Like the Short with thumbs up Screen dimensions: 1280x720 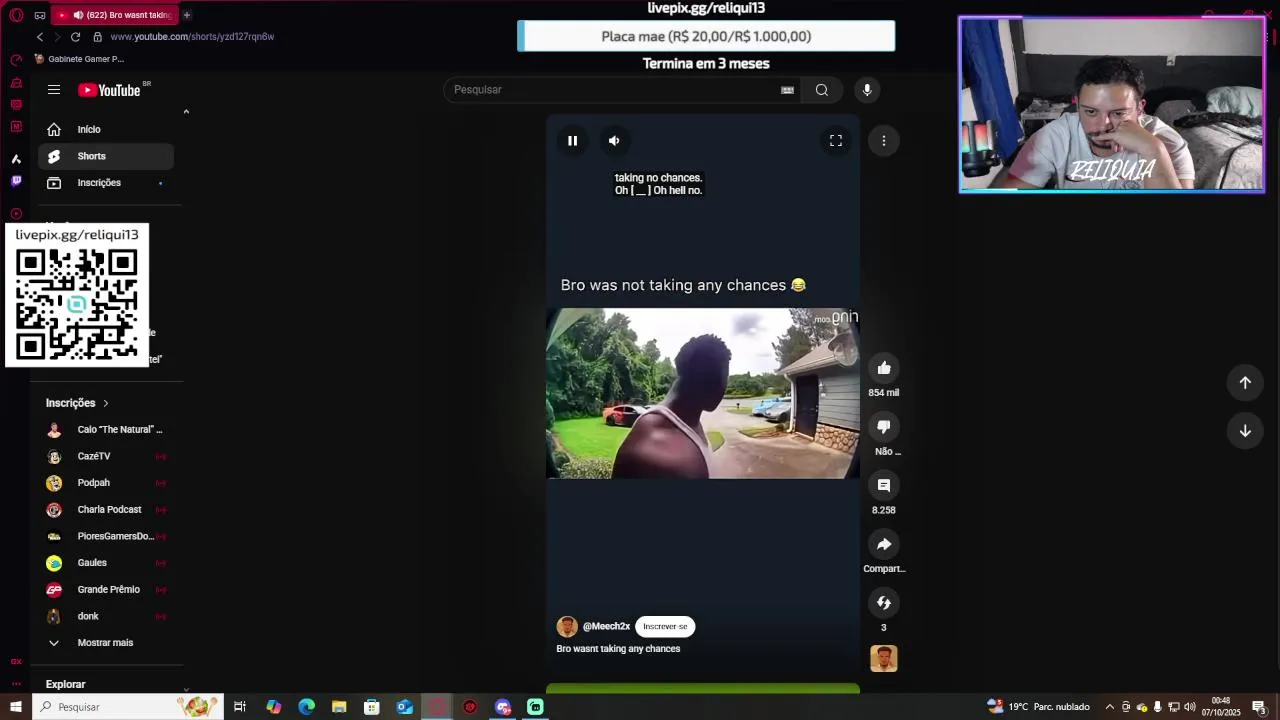pyautogui.click(x=884, y=368)
